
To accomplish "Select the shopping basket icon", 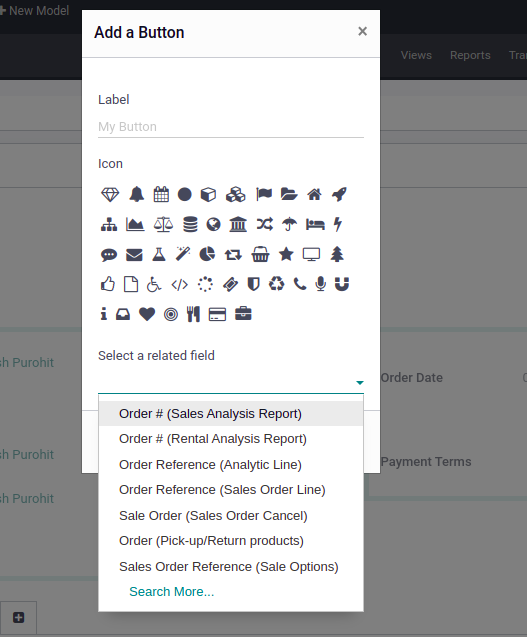I will click(260, 255).
